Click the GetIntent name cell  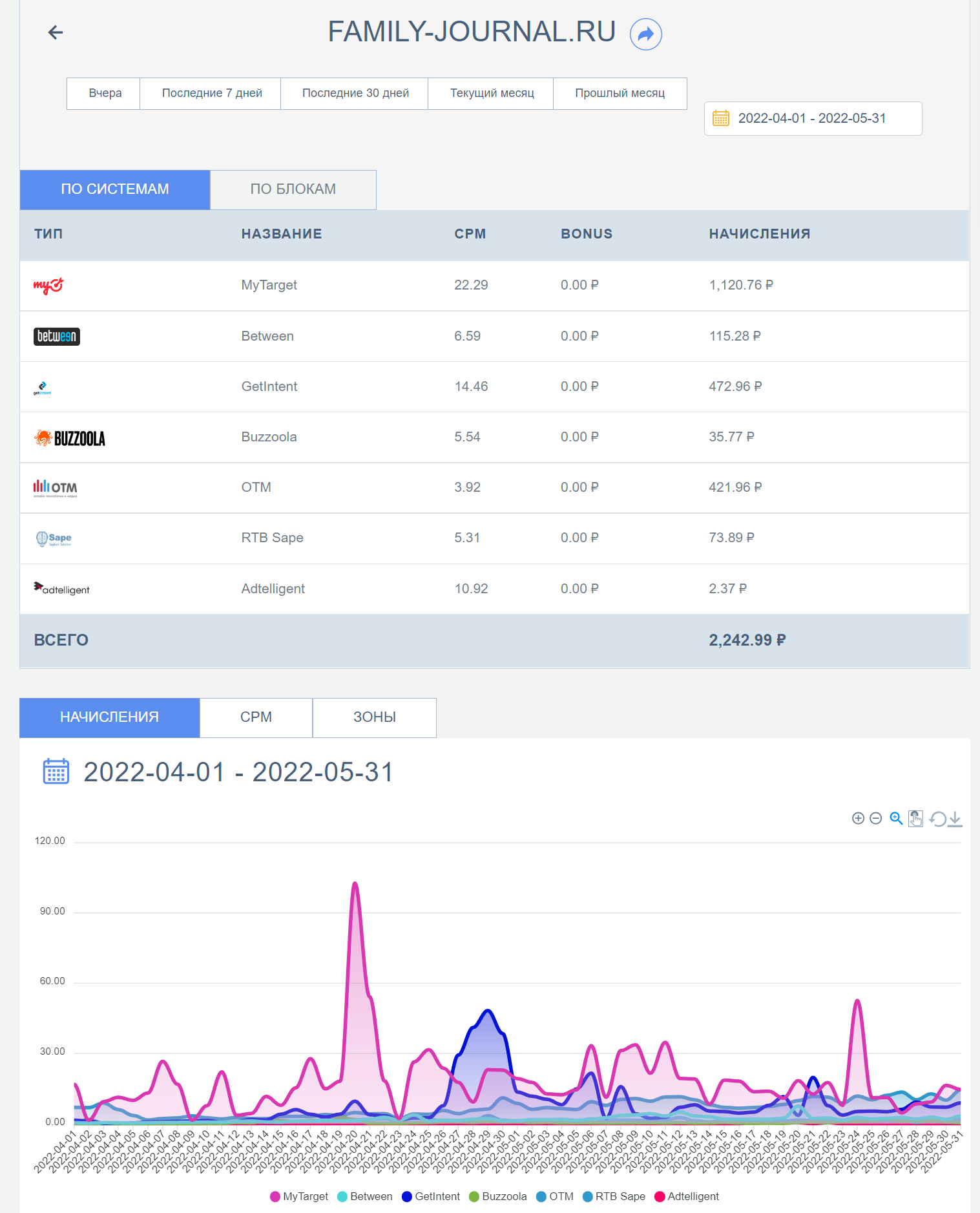coord(269,386)
